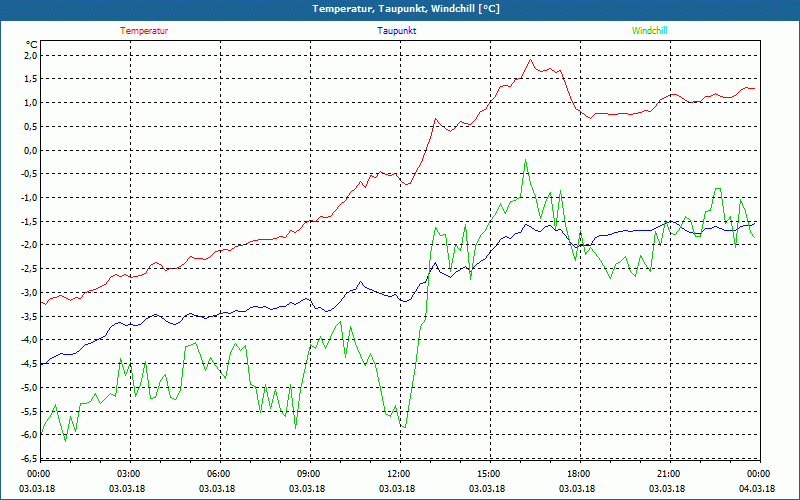The image size is (800, 500).
Task: Click the -5,0 y-axis value
Action: [30, 387]
